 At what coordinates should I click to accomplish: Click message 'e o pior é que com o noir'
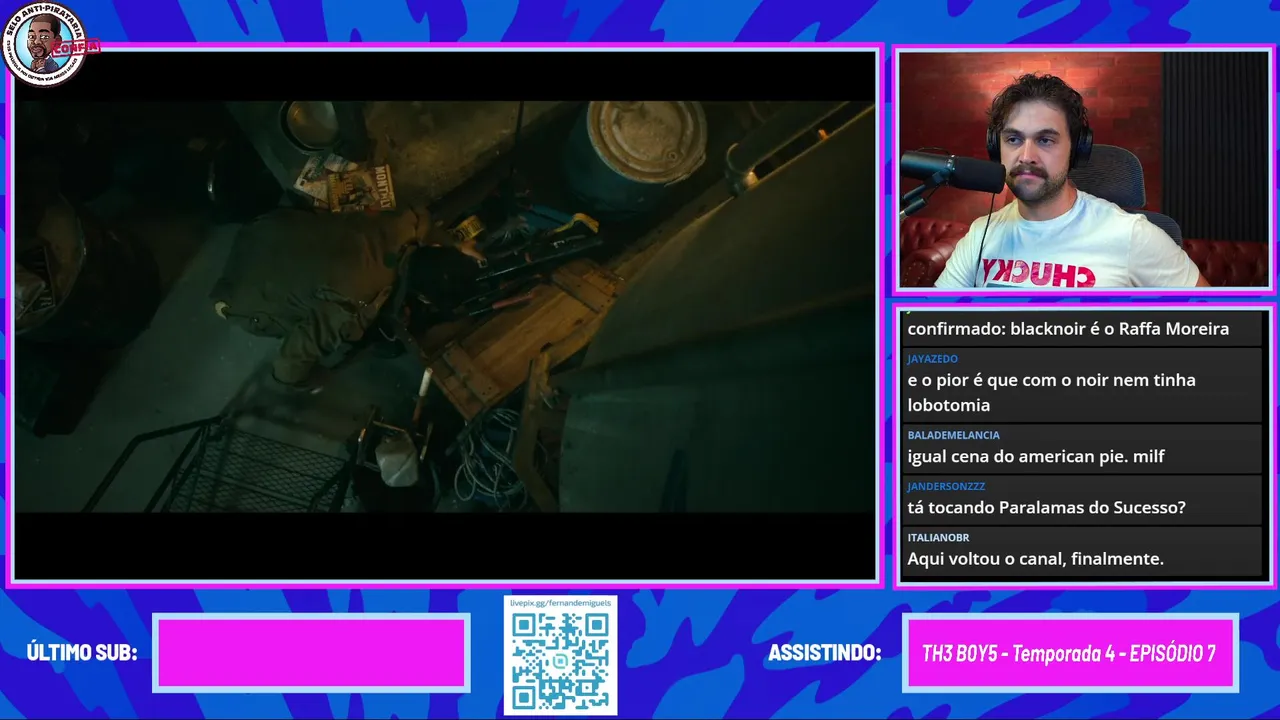[1051, 392]
